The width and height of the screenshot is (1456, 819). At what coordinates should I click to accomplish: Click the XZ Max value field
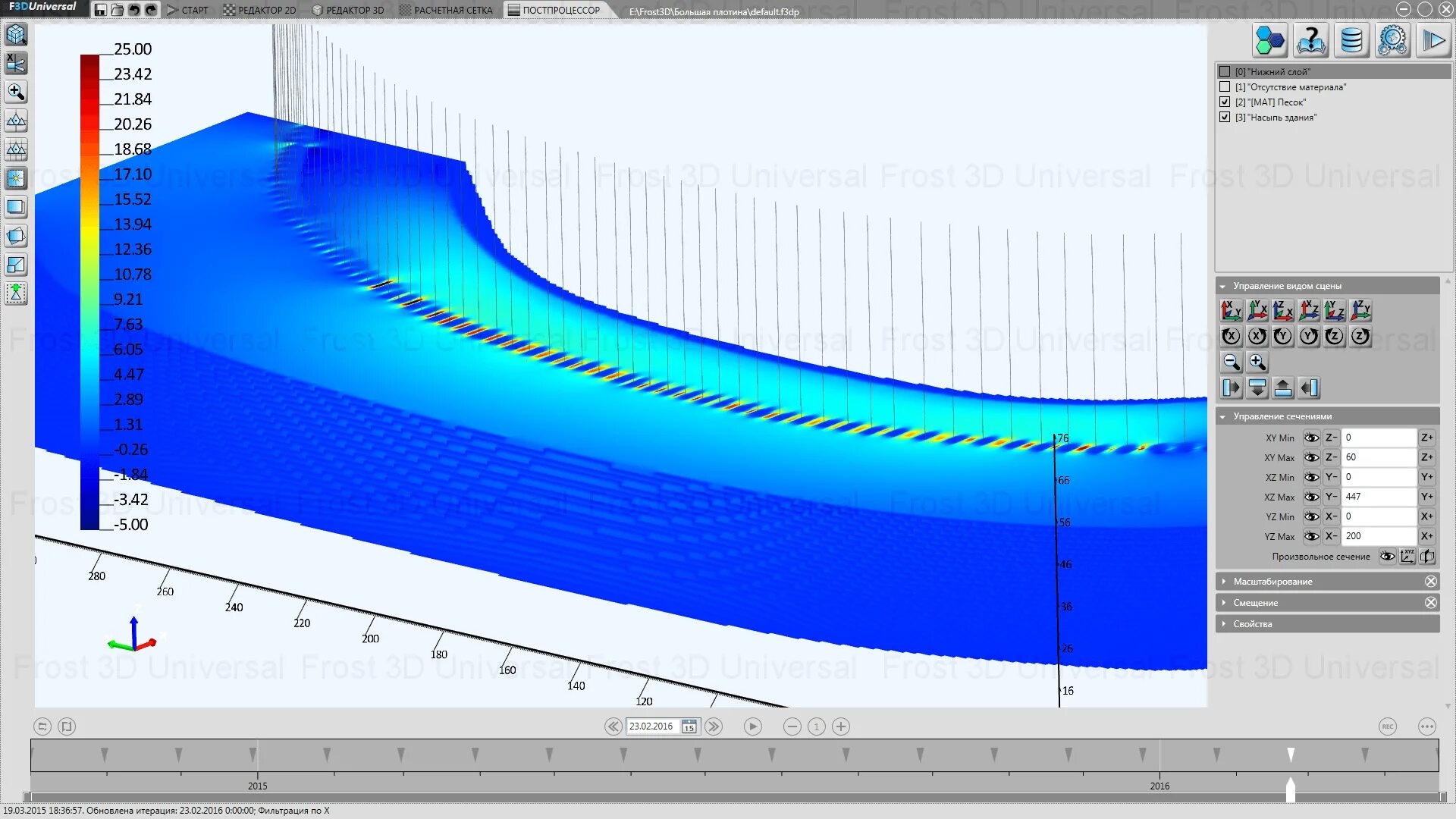tap(1378, 497)
